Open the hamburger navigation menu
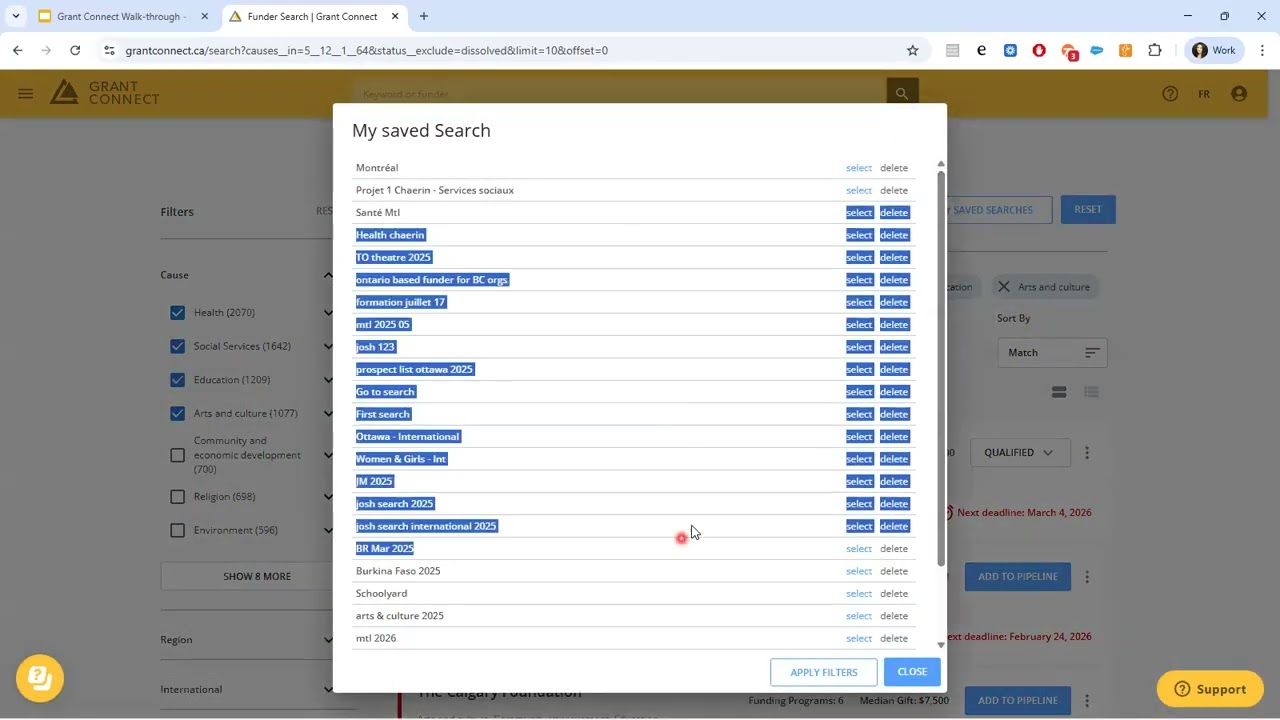The image size is (1280, 720). pyautogui.click(x=26, y=94)
